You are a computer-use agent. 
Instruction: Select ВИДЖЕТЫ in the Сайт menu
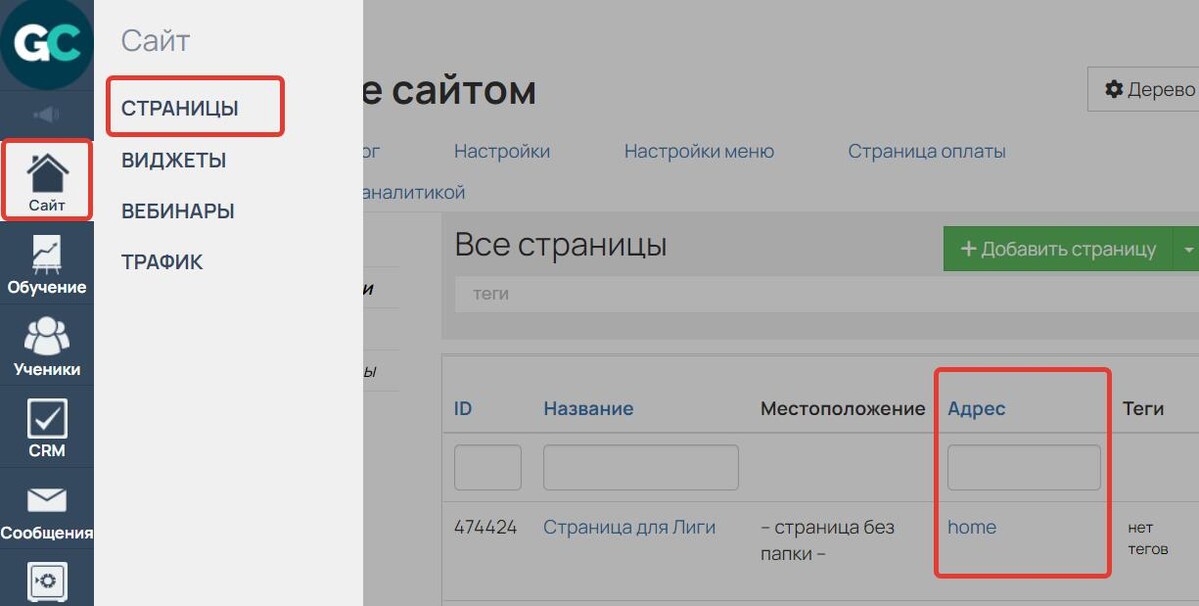coord(174,160)
